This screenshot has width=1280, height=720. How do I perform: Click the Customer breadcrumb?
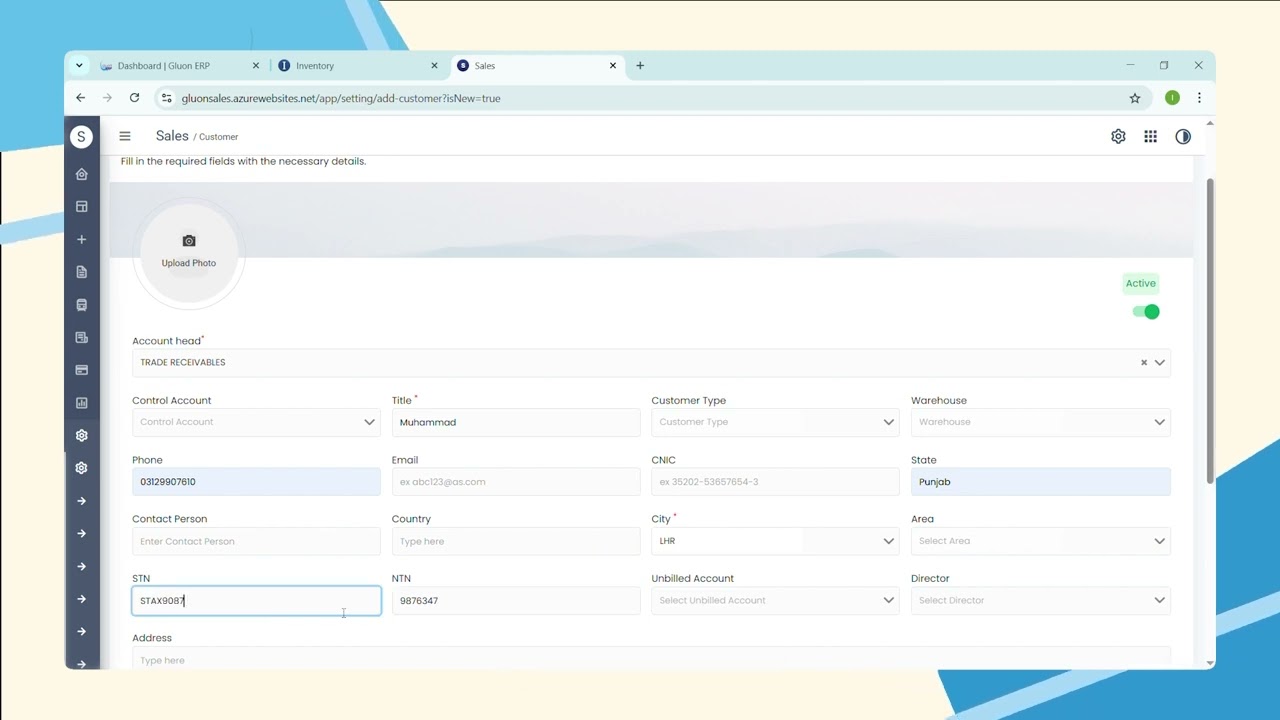pos(219,137)
